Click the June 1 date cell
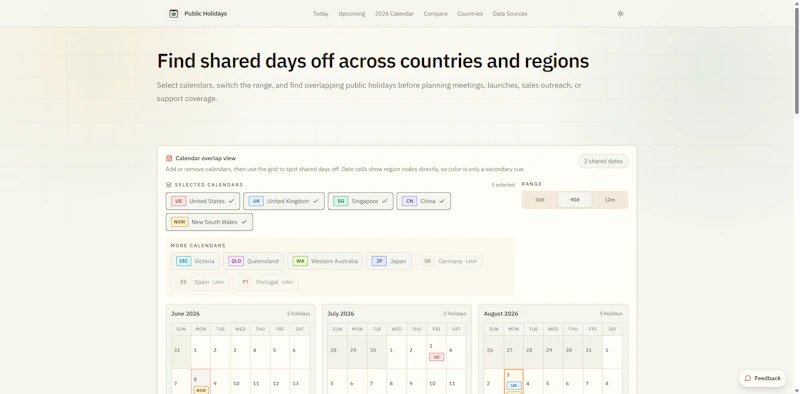The image size is (800, 394). (x=201, y=352)
